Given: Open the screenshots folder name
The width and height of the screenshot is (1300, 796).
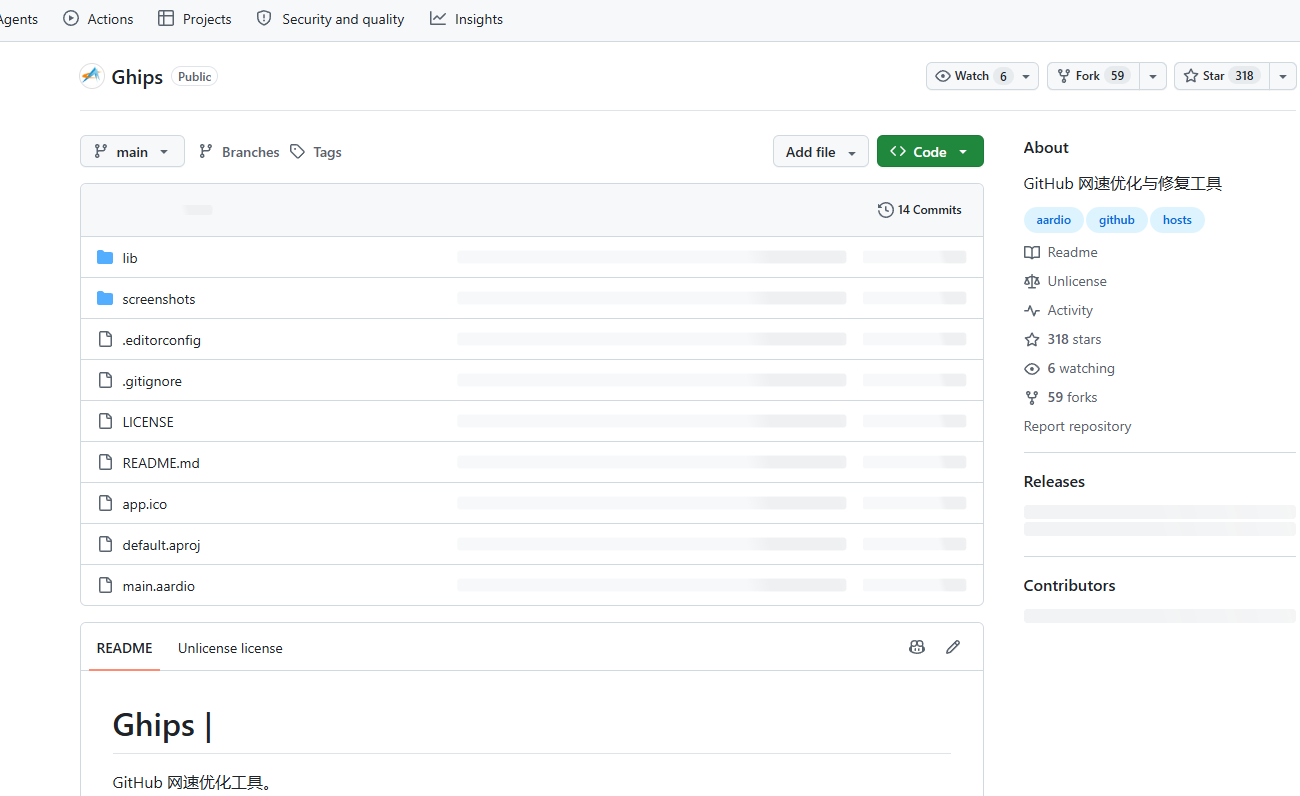Looking at the screenshot, I should click(159, 299).
